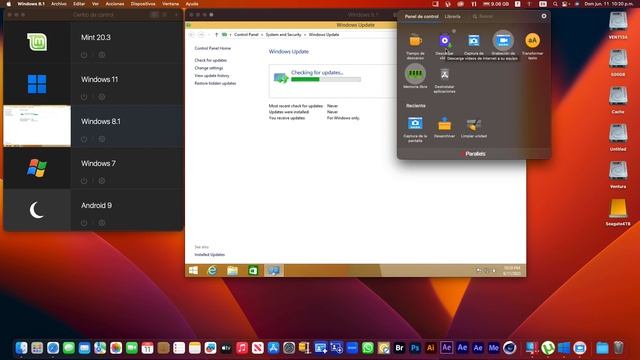Open the Desinstalar aplicaciones tool

[444, 74]
